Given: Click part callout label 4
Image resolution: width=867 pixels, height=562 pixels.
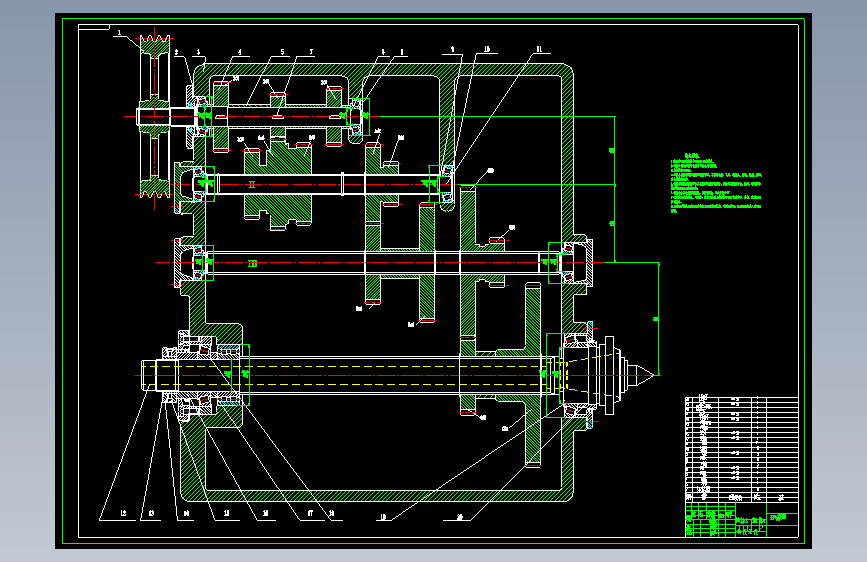Looking at the screenshot, I should [x=239, y=52].
